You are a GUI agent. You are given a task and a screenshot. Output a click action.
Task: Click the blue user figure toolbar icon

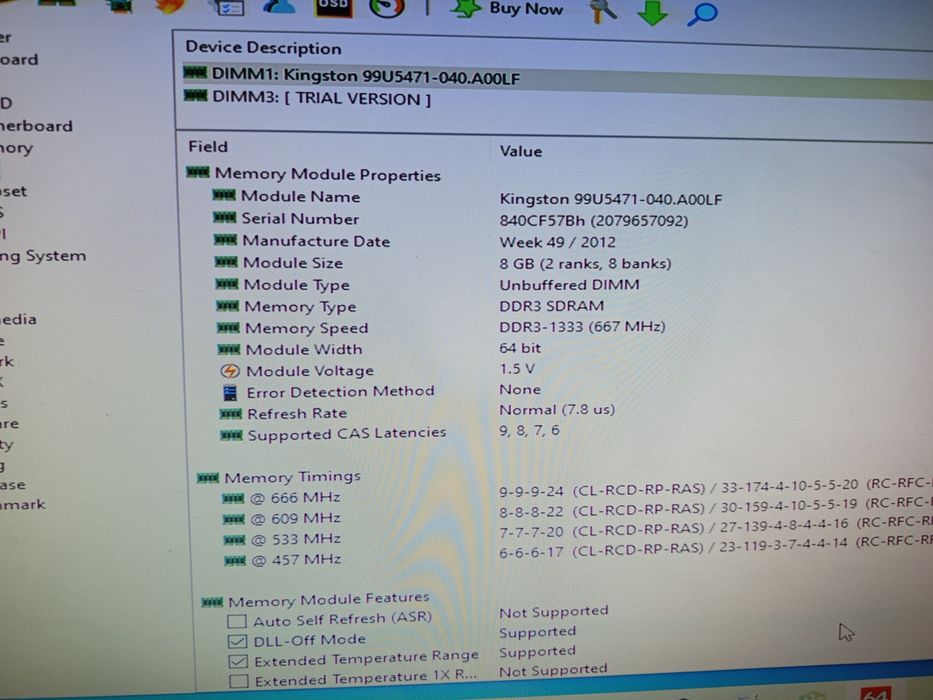point(278,7)
